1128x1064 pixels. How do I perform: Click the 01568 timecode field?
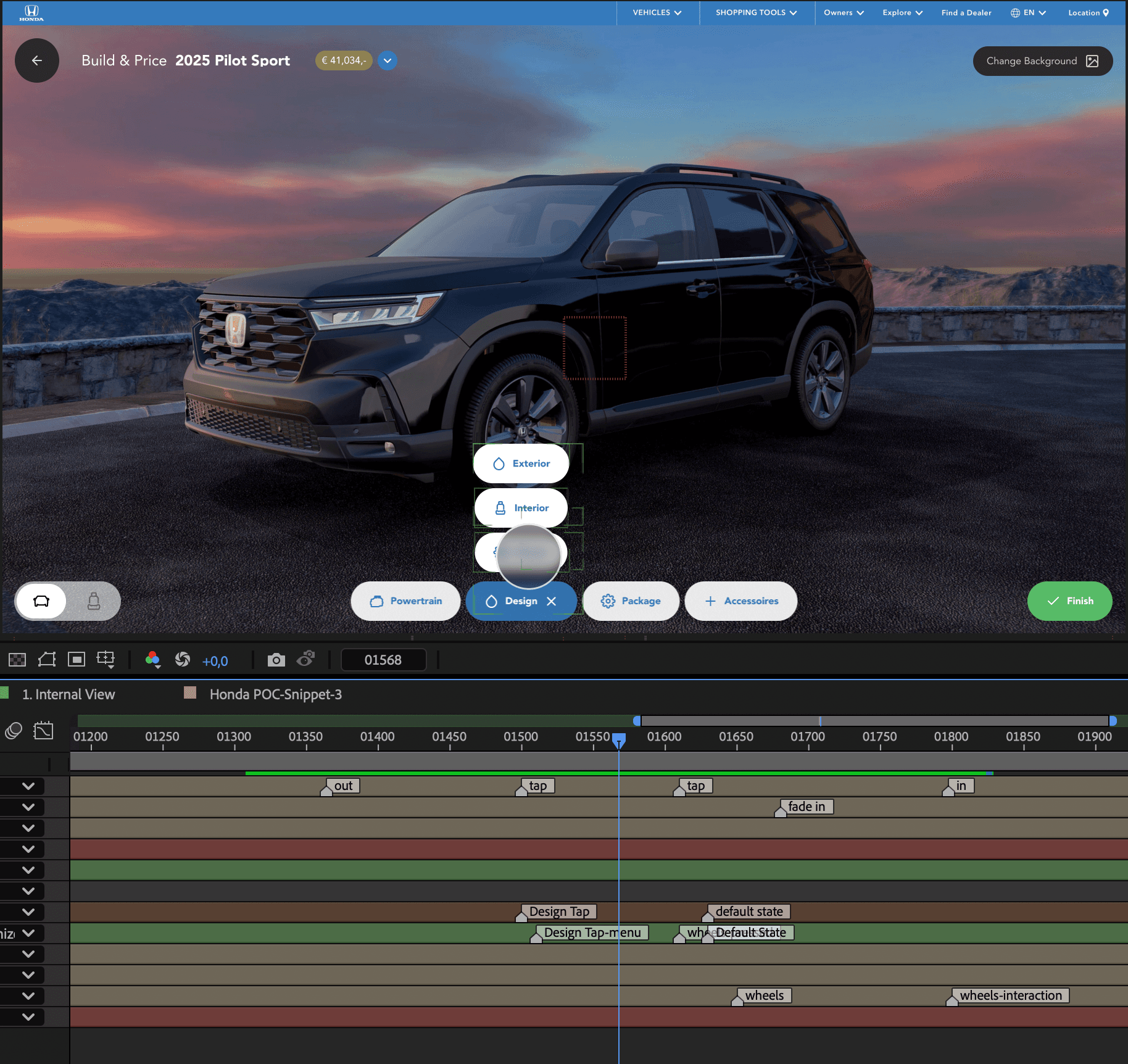pos(383,660)
